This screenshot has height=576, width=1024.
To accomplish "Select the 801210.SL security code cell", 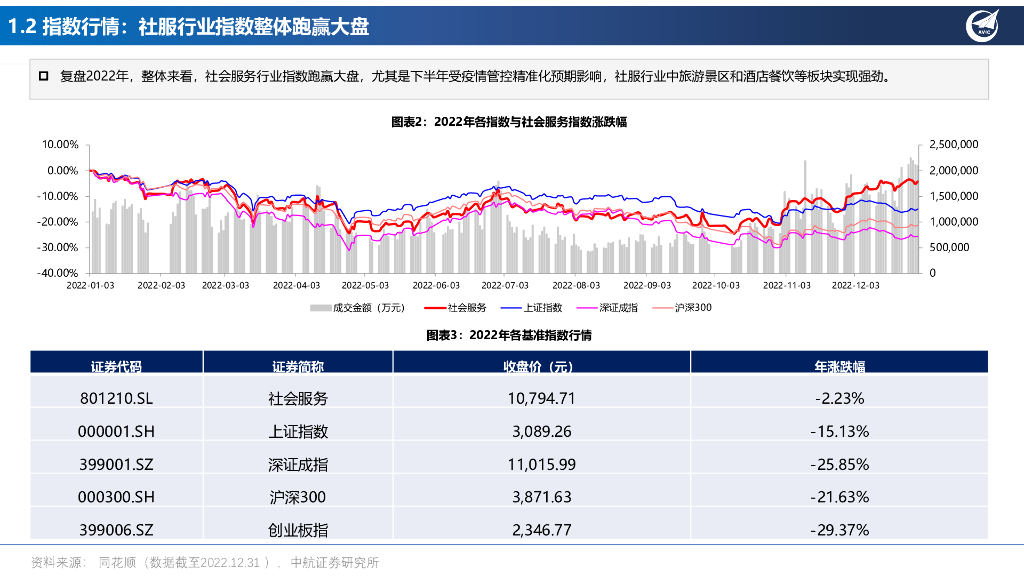I will click(116, 398).
